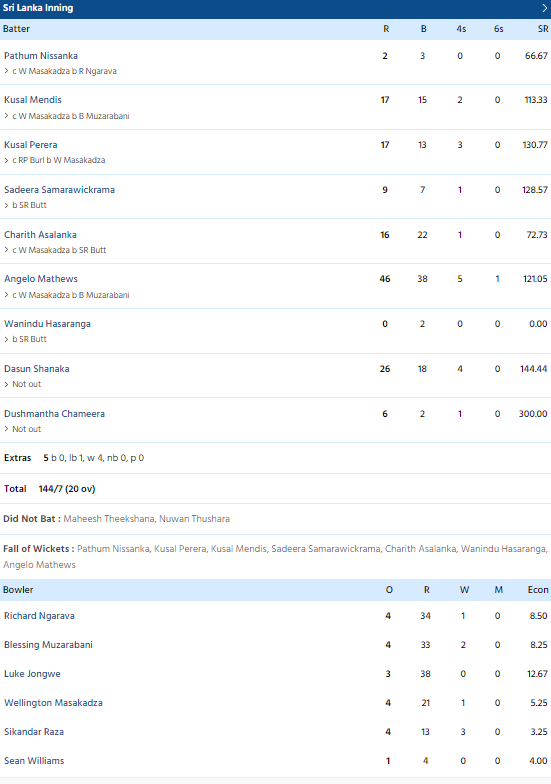
Task: Select bowler Richard Ngarava
Action: [x=40, y=616]
